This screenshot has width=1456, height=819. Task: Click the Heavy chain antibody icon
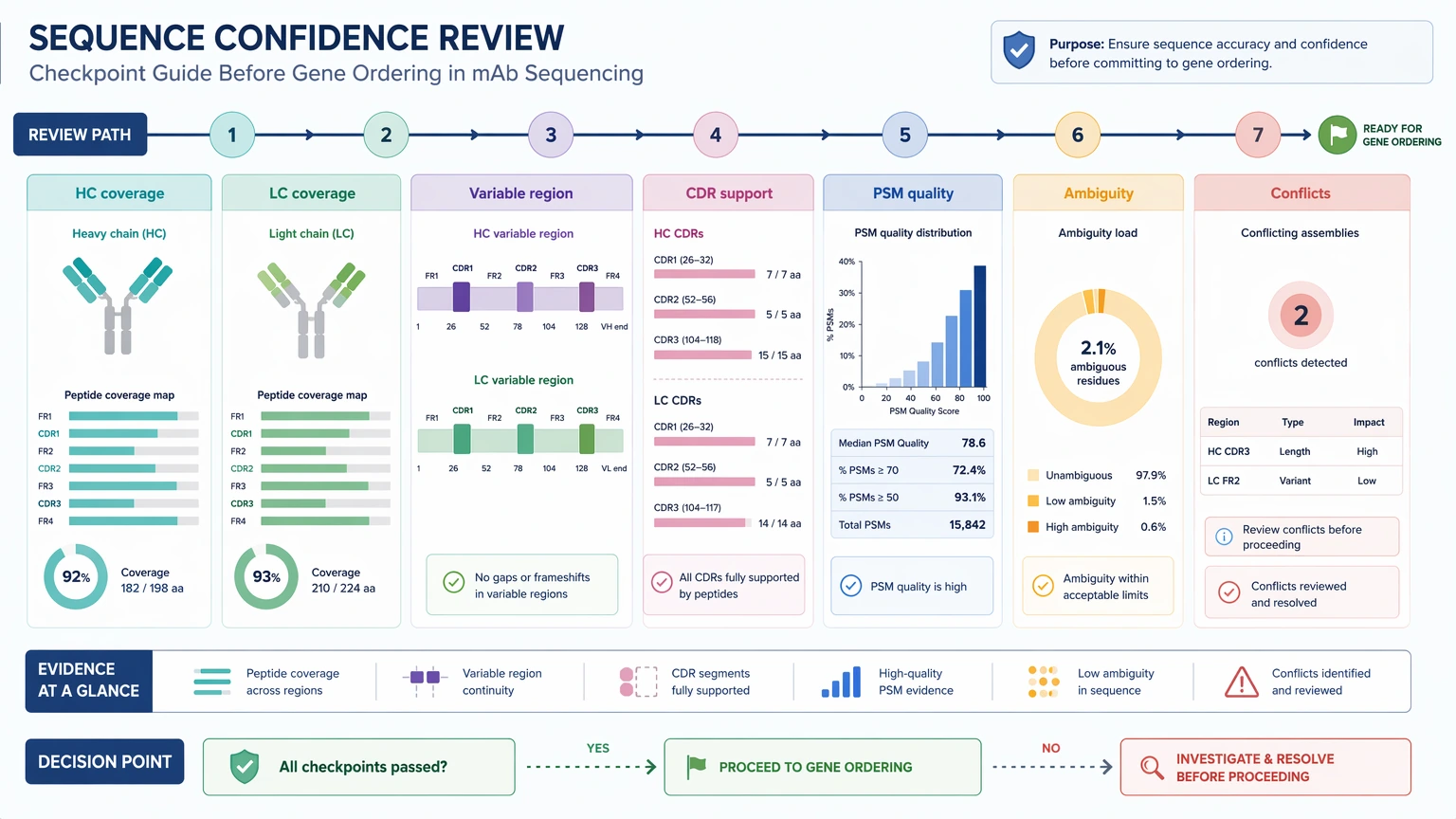(x=118, y=304)
